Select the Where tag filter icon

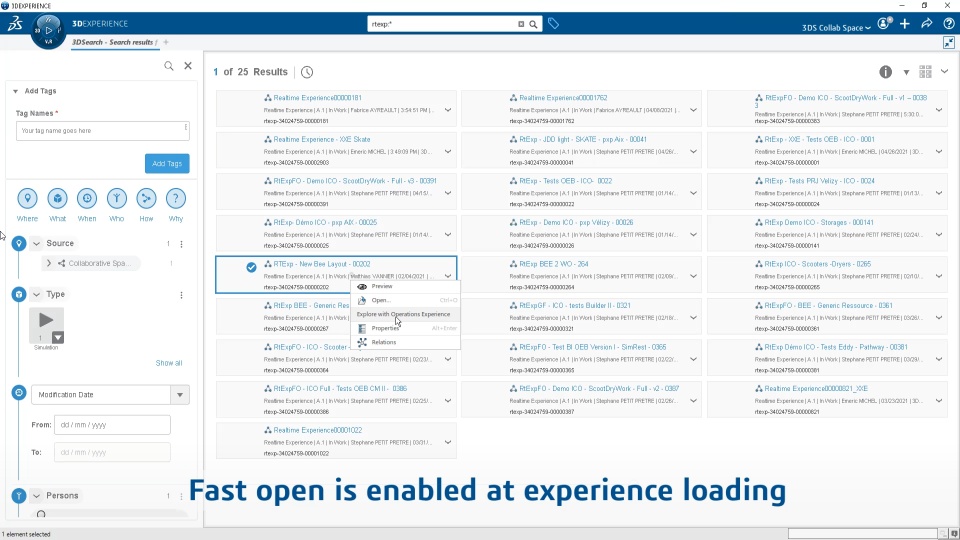pos(27,198)
